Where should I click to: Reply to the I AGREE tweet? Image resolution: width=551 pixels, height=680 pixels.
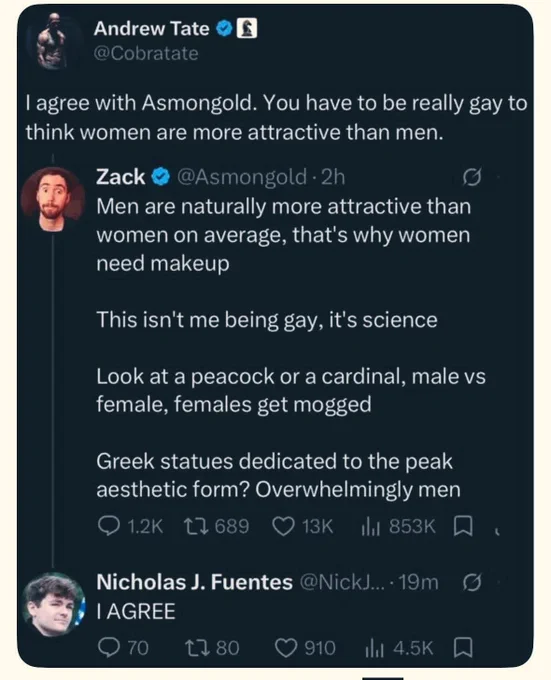point(107,647)
